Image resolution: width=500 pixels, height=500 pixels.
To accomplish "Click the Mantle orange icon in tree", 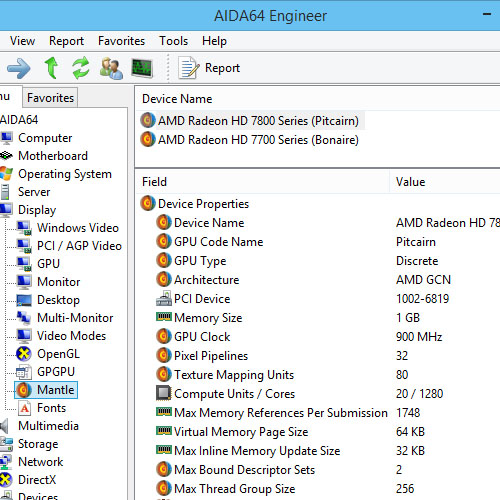I will pyautogui.click(x=24, y=390).
